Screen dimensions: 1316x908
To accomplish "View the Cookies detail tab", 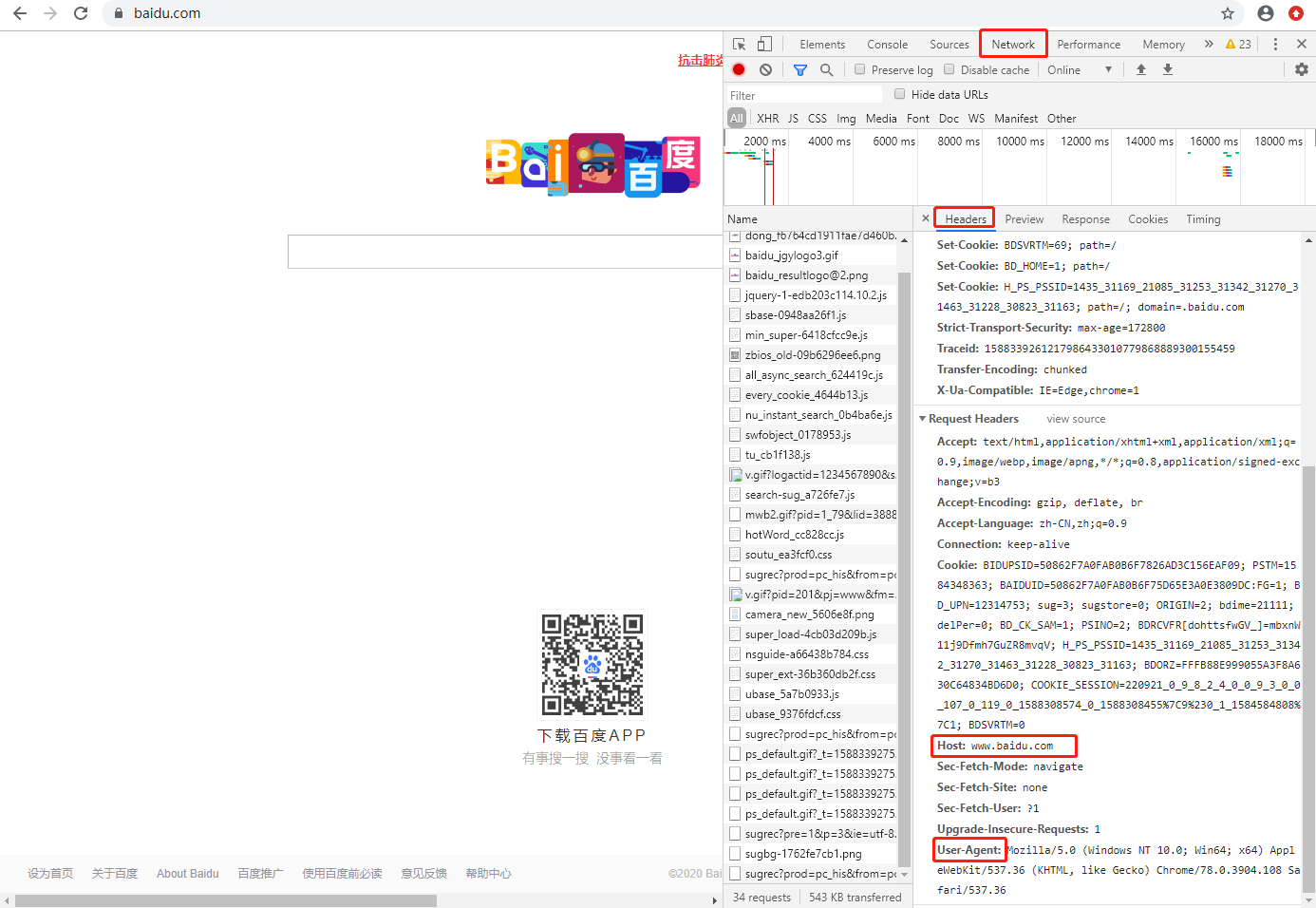I will point(1148,219).
